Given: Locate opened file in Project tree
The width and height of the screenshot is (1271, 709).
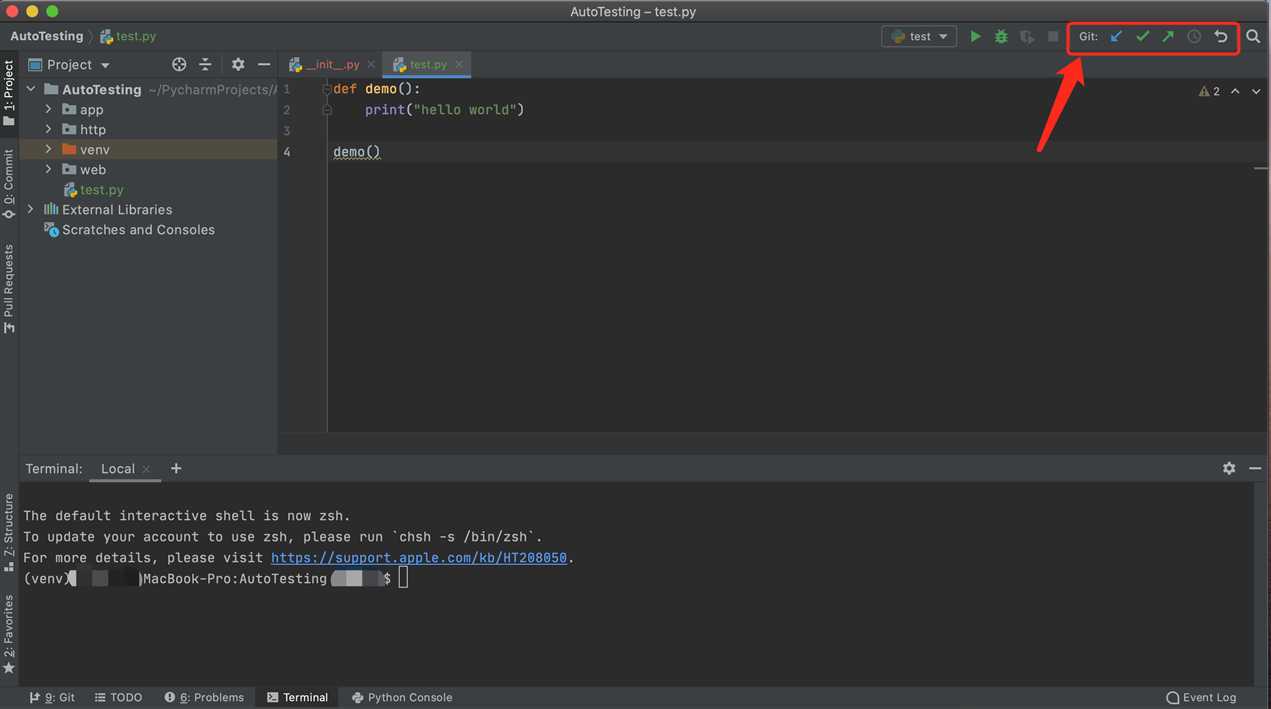Looking at the screenshot, I should click(x=179, y=64).
